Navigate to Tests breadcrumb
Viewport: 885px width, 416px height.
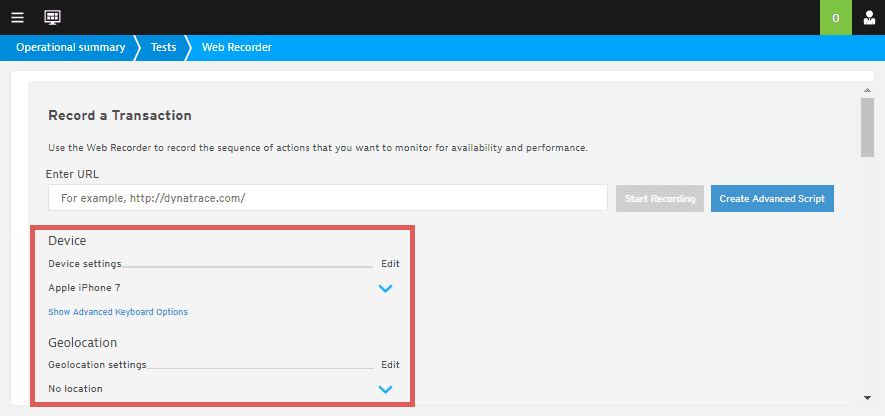click(164, 47)
